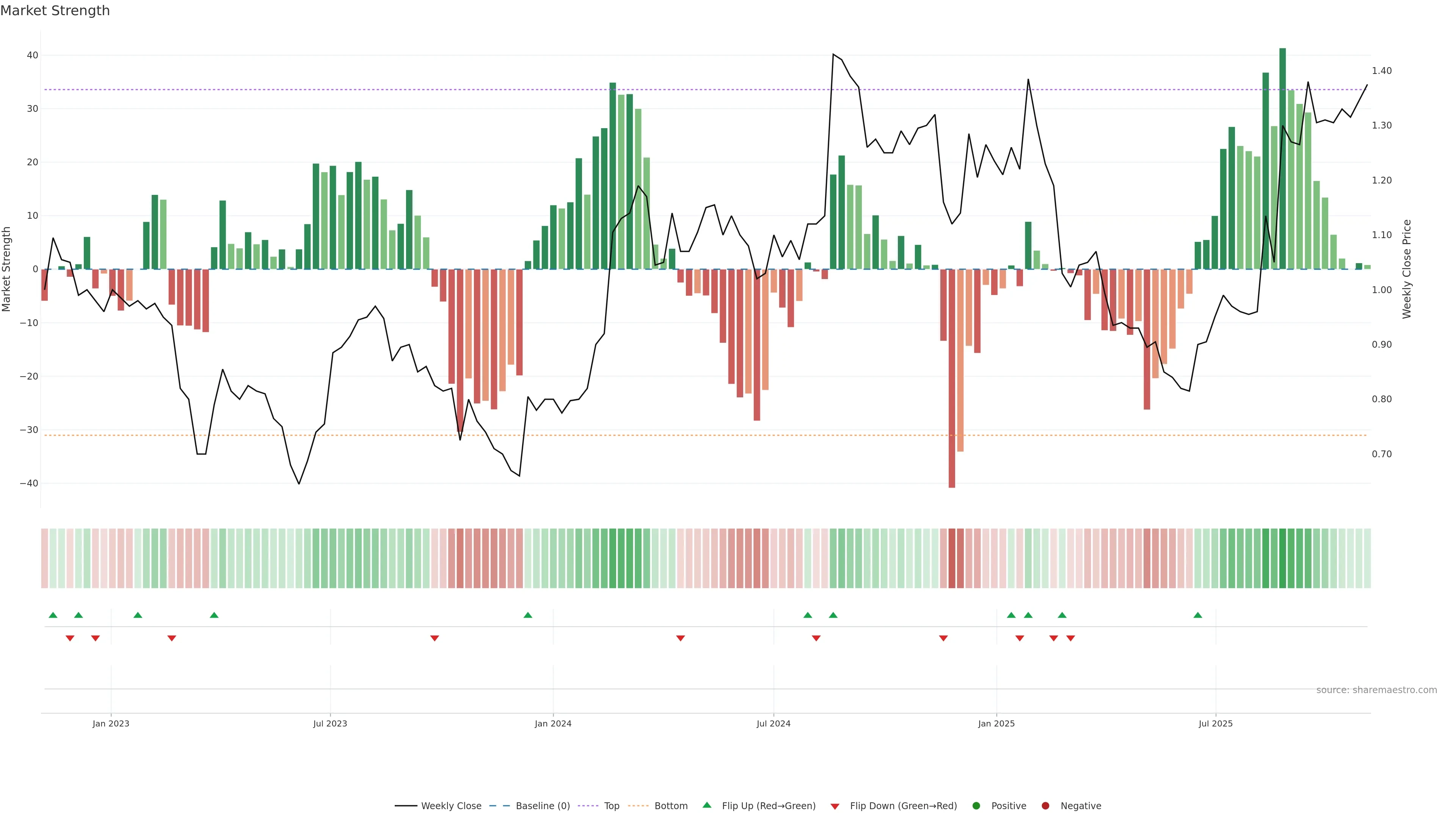Screen dimensions: 1456x819
Task: Click the first red flip-down triangle at far left
Action: pos(70,638)
